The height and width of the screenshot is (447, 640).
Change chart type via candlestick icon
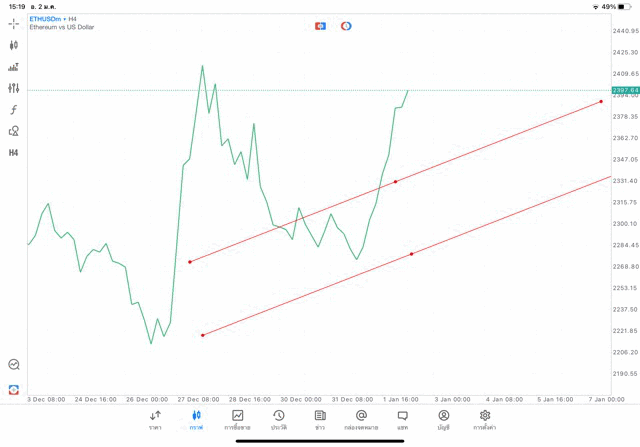coord(14,45)
